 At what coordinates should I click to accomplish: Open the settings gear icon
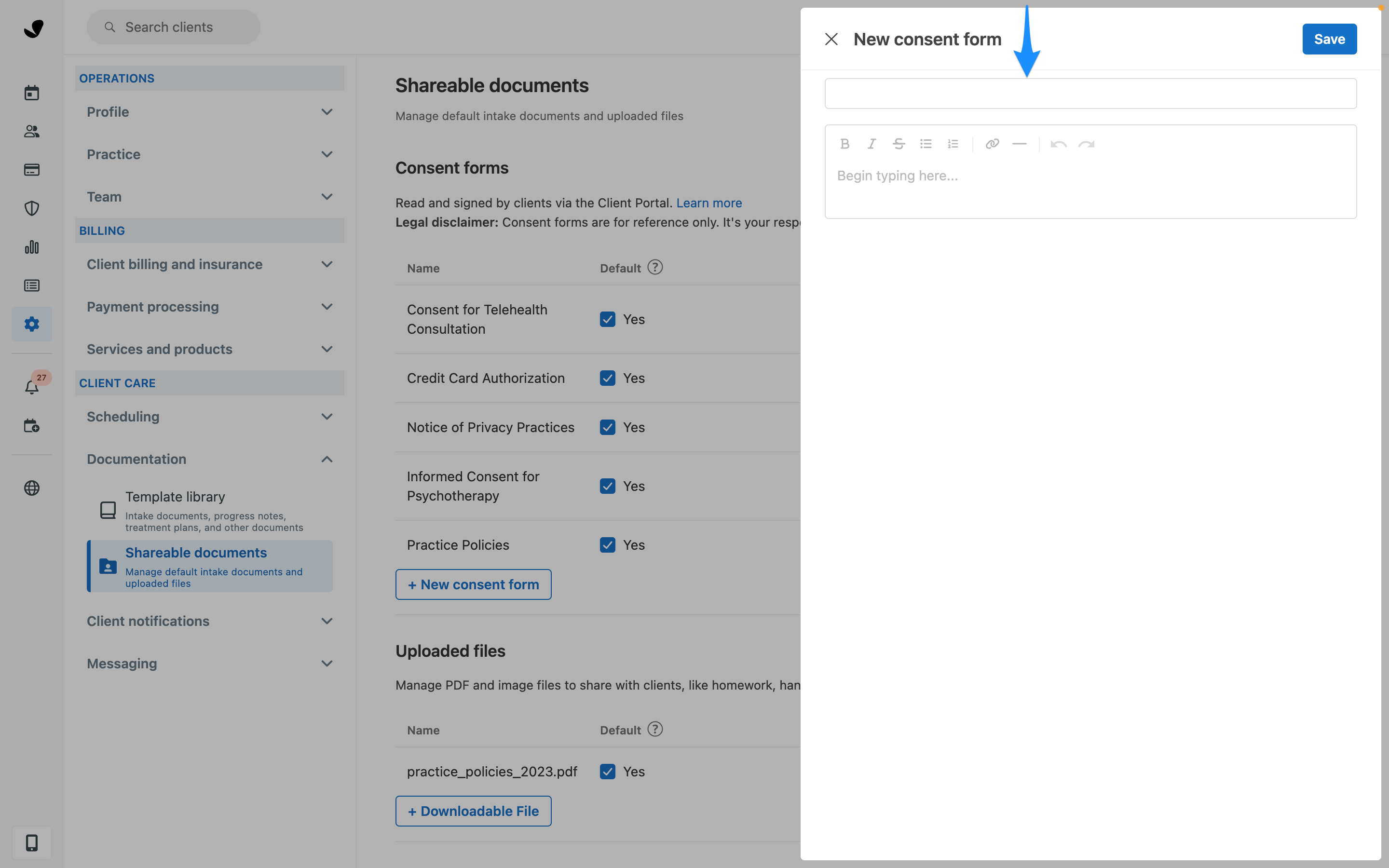point(31,324)
